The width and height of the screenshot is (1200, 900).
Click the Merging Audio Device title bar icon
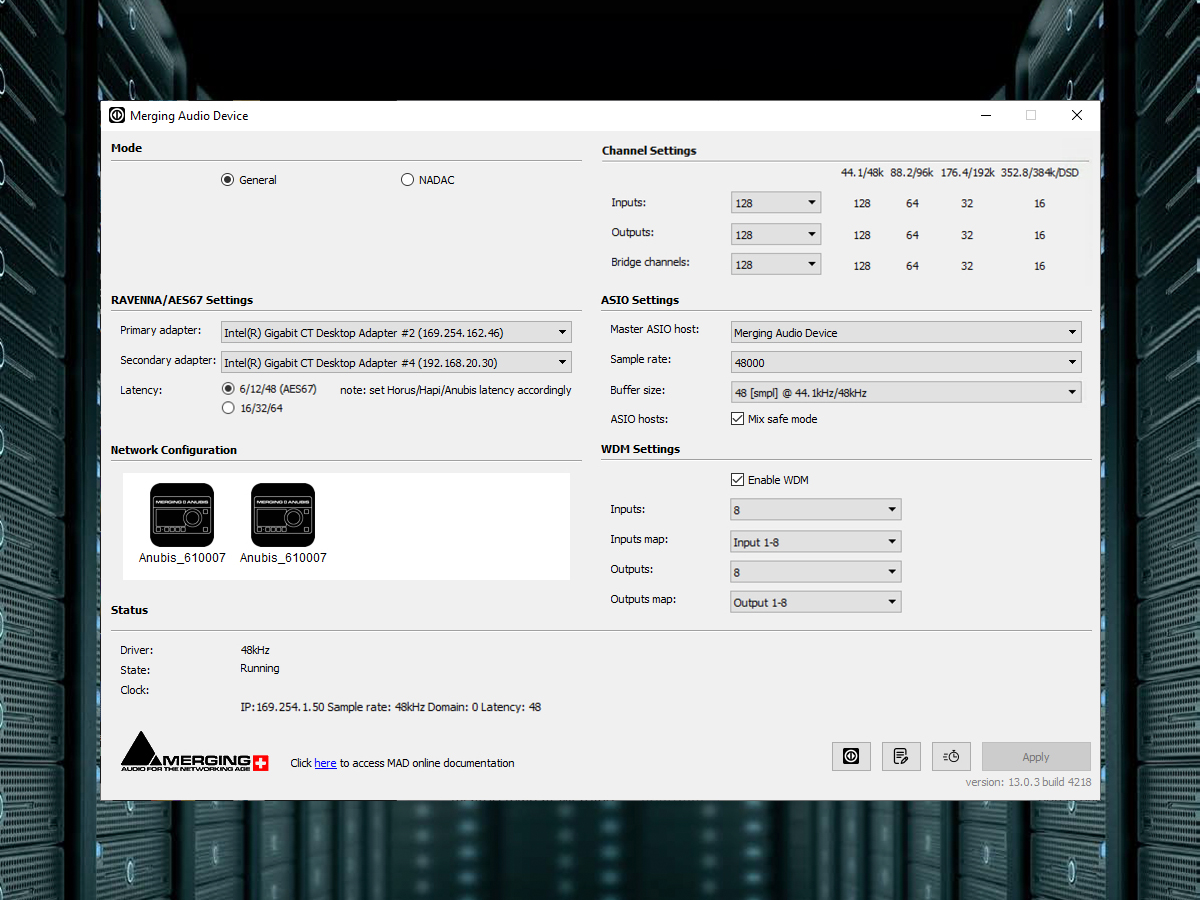click(x=117, y=114)
